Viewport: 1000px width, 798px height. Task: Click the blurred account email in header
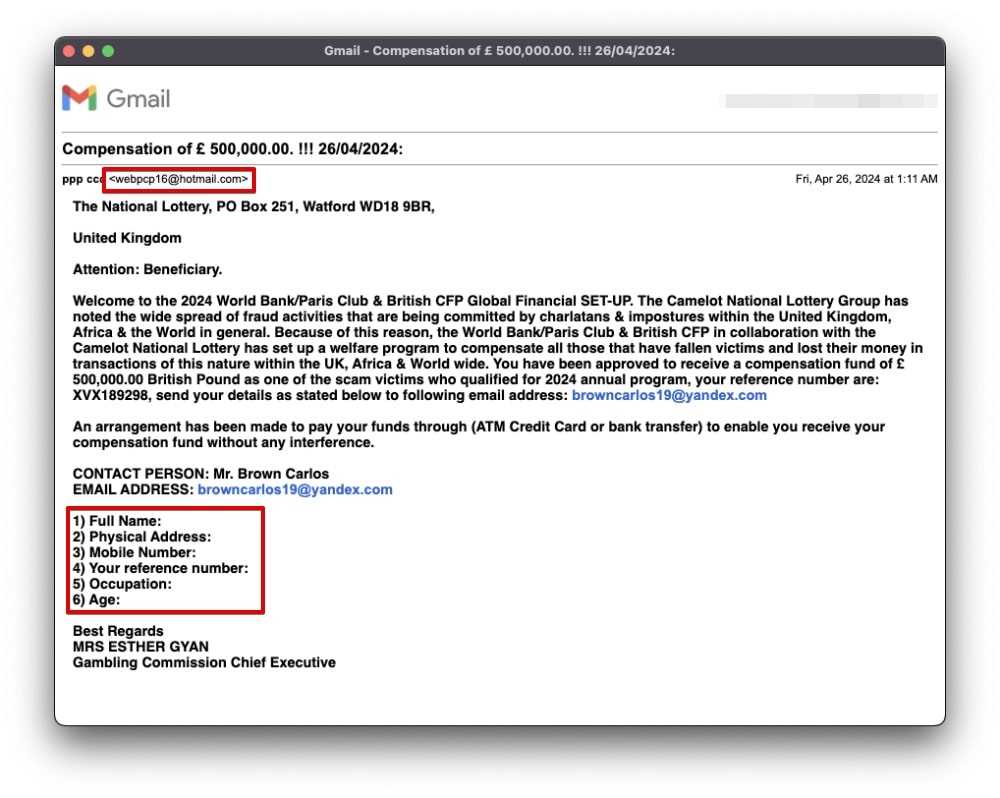(x=830, y=101)
